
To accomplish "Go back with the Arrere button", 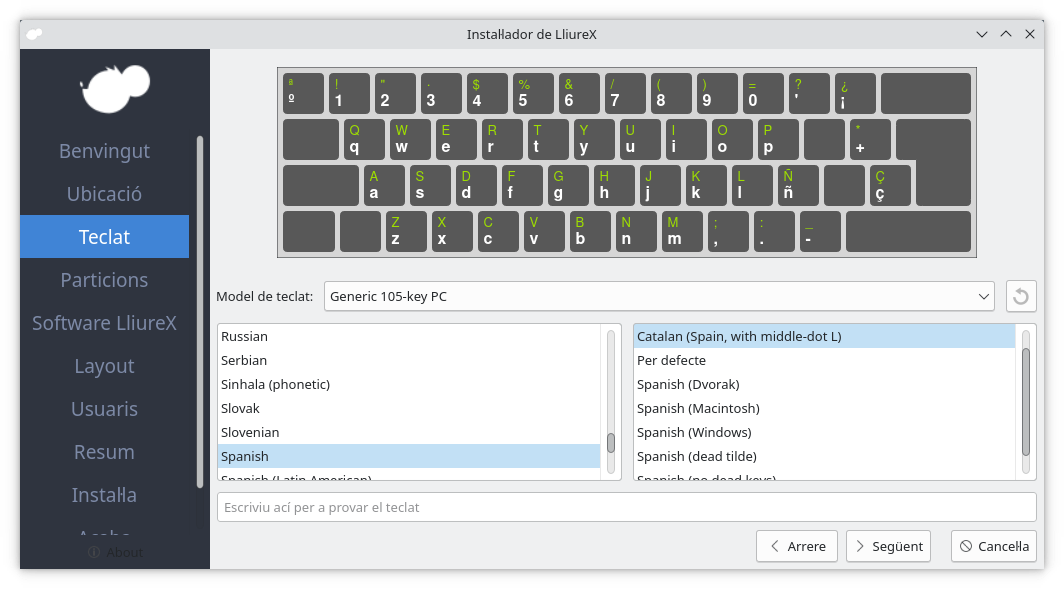I will pyautogui.click(x=796, y=546).
